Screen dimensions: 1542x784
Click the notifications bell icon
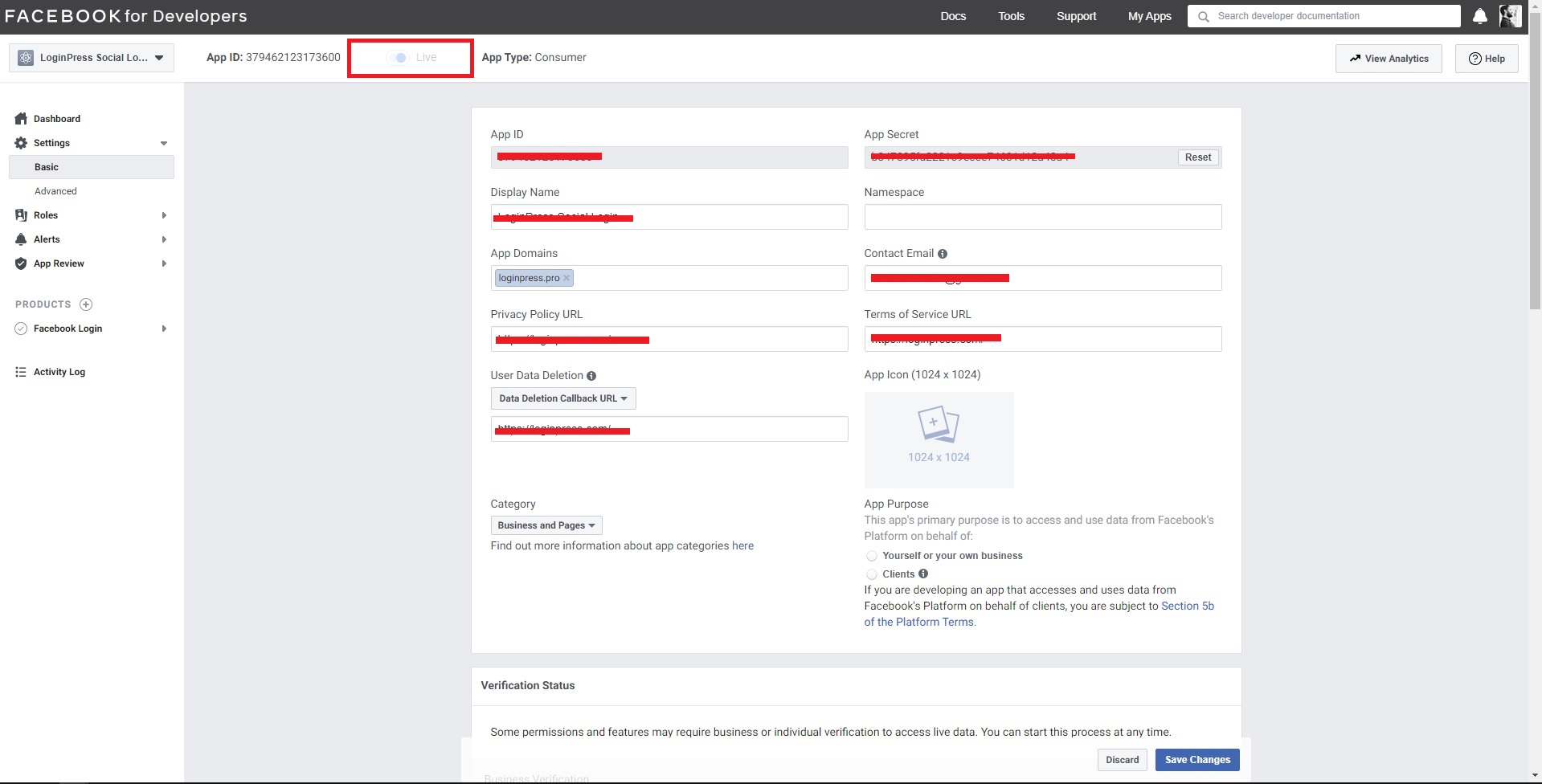(1479, 16)
